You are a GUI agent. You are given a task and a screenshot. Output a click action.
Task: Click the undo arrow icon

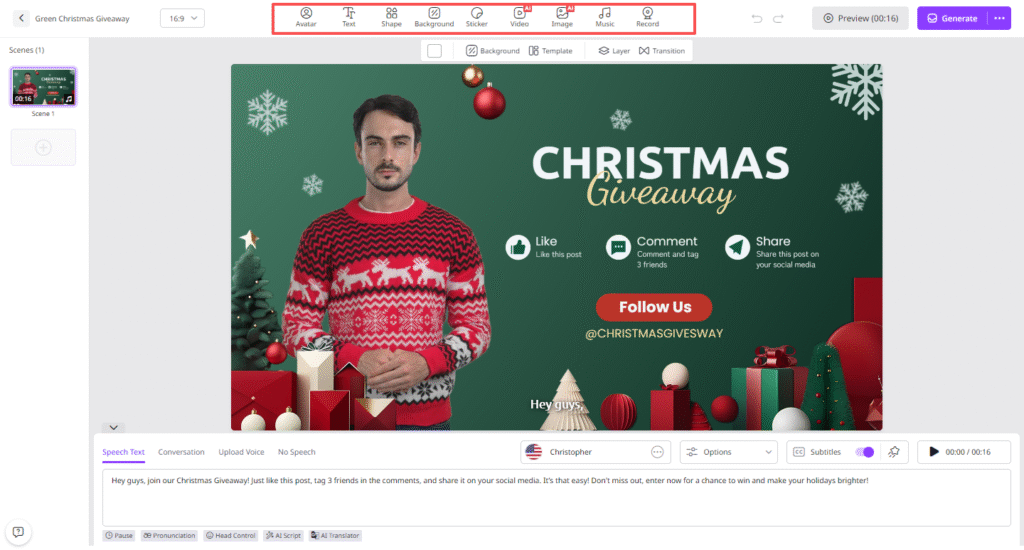coord(757,18)
